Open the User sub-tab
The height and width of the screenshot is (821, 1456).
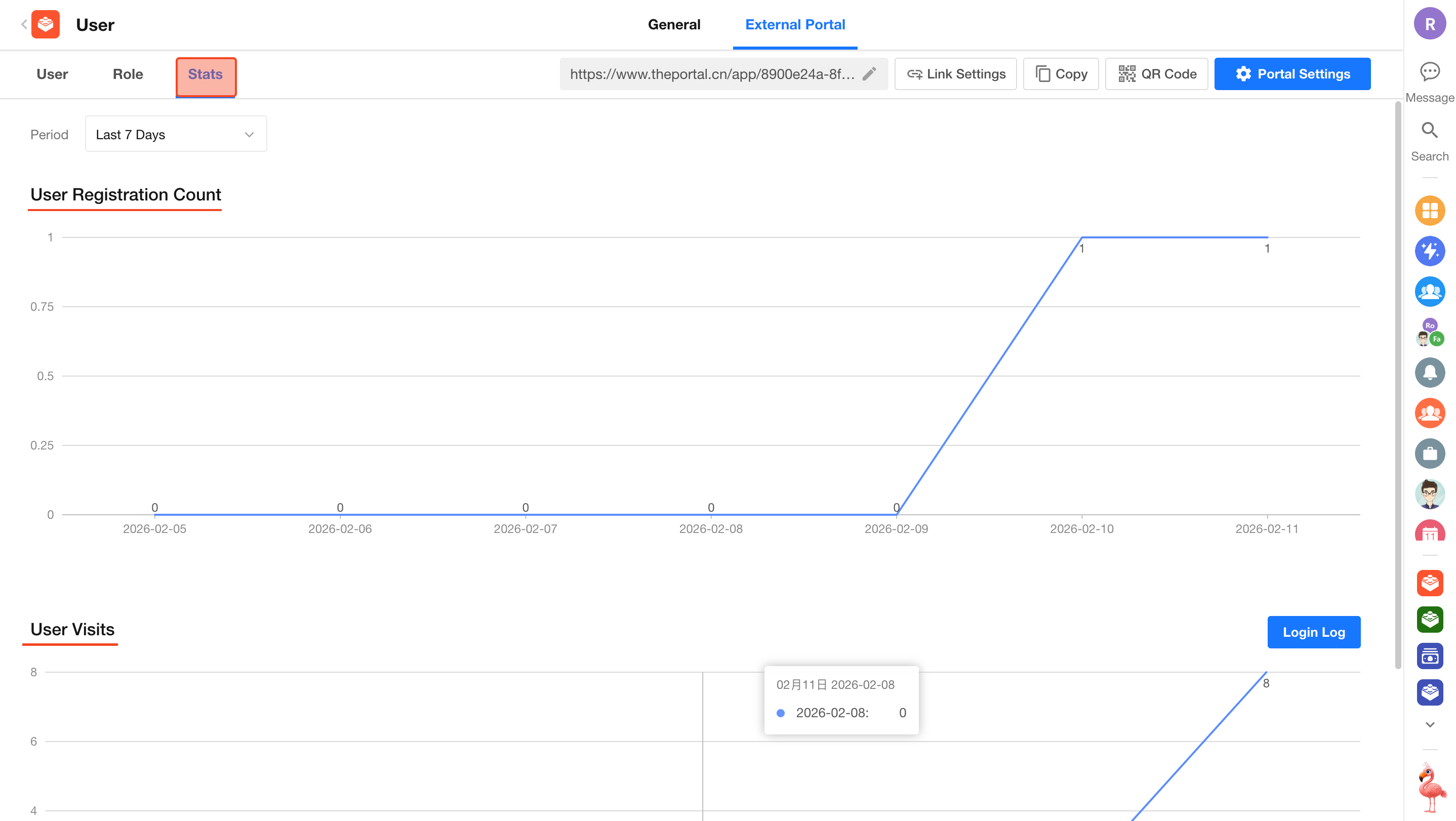(x=52, y=74)
